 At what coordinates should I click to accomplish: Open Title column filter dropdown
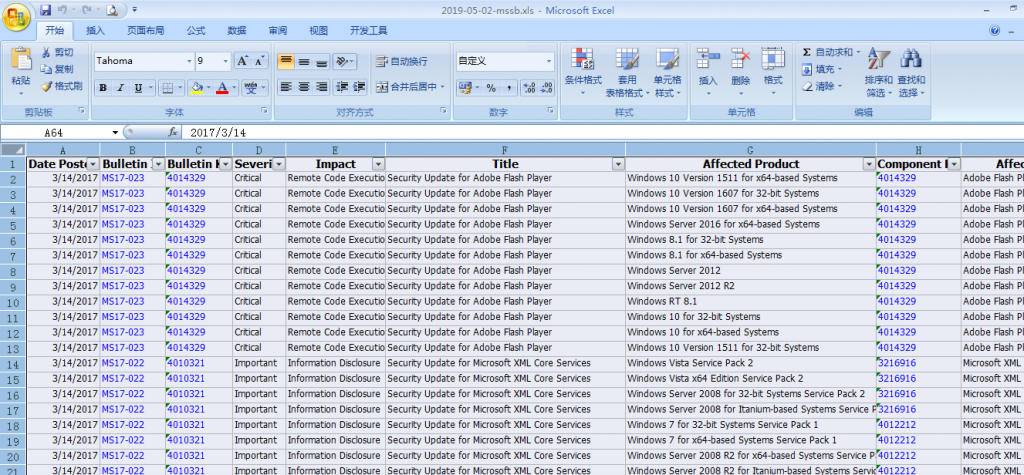pos(618,164)
